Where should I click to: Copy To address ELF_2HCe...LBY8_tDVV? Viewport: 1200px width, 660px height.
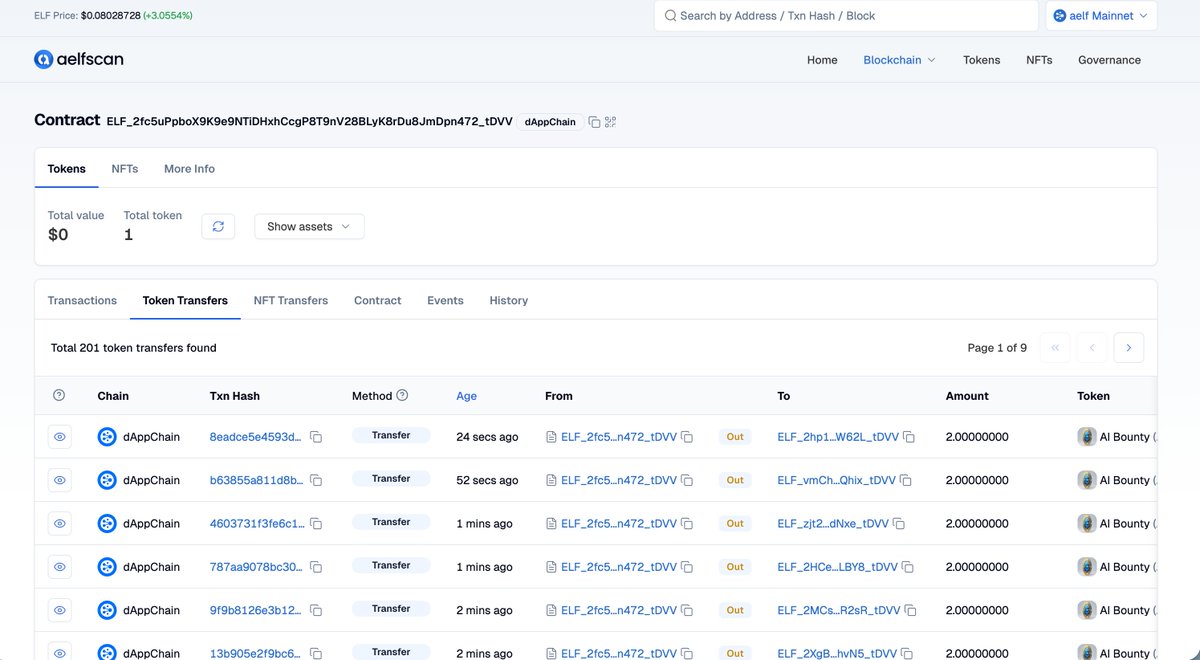(x=908, y=567)
